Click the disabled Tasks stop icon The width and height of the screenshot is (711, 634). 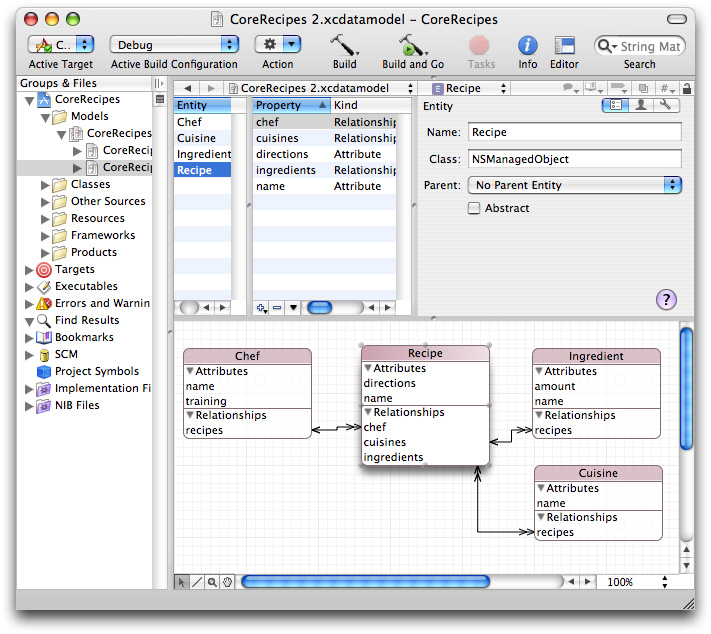(479, 46)
